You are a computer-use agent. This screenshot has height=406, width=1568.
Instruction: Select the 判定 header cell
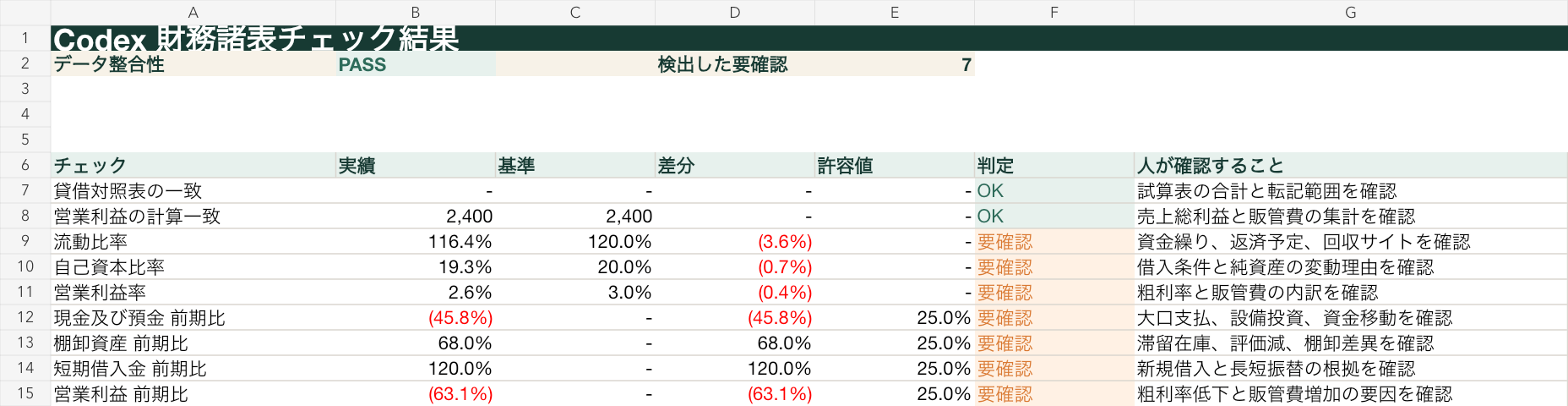tap(1054, 165)
